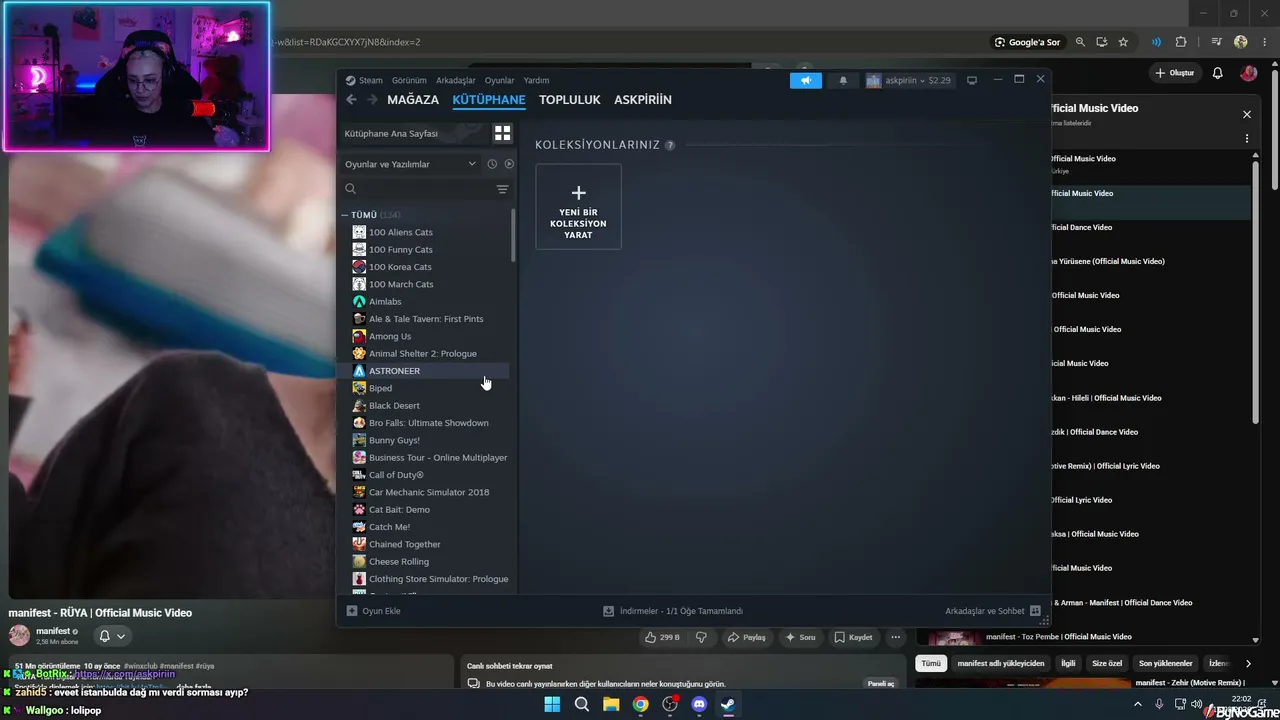
Task: Open Yardım menu
Action: (x=536, y=80)
